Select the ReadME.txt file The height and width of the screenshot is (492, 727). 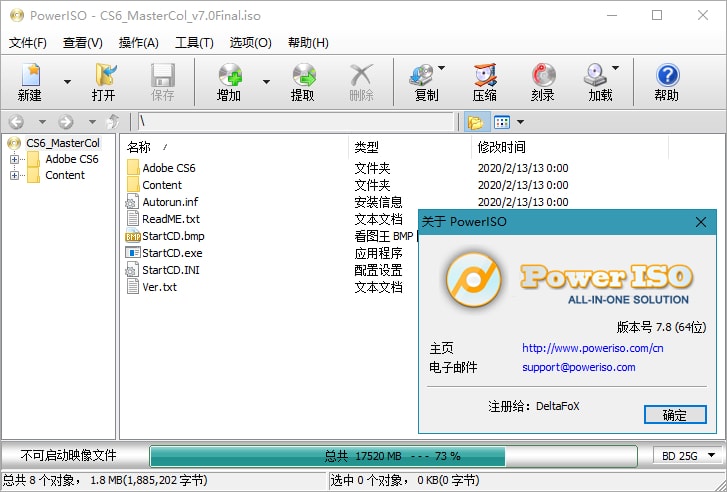point(171,219)
